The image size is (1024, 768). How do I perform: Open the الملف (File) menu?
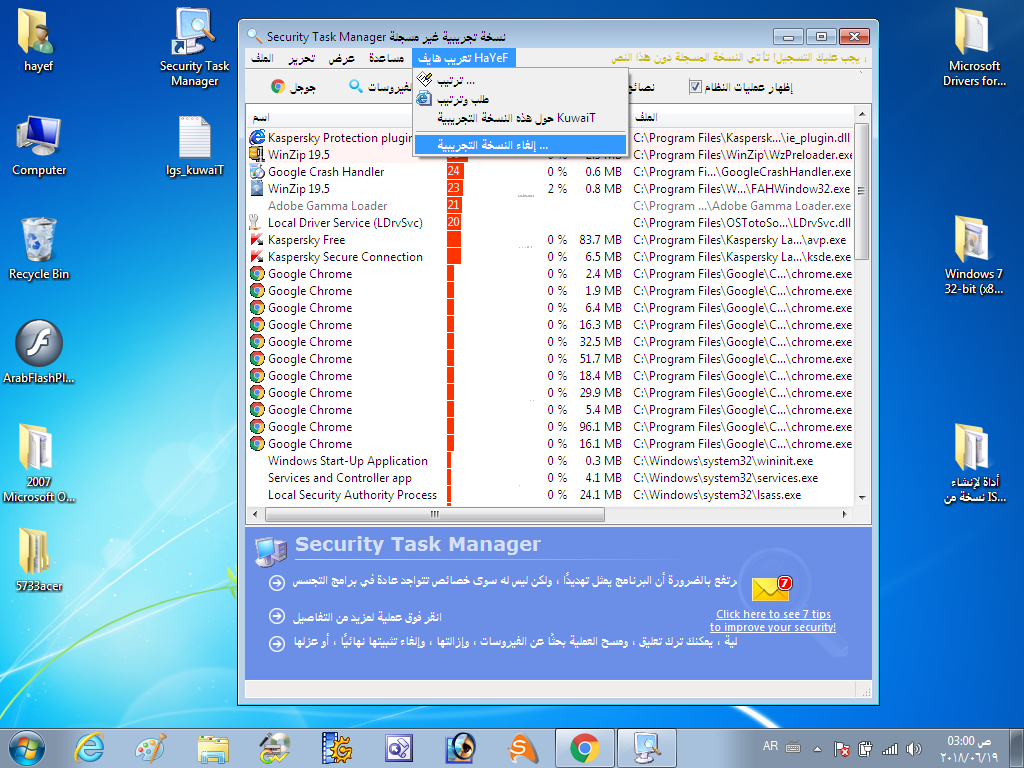tap(262, 58)
